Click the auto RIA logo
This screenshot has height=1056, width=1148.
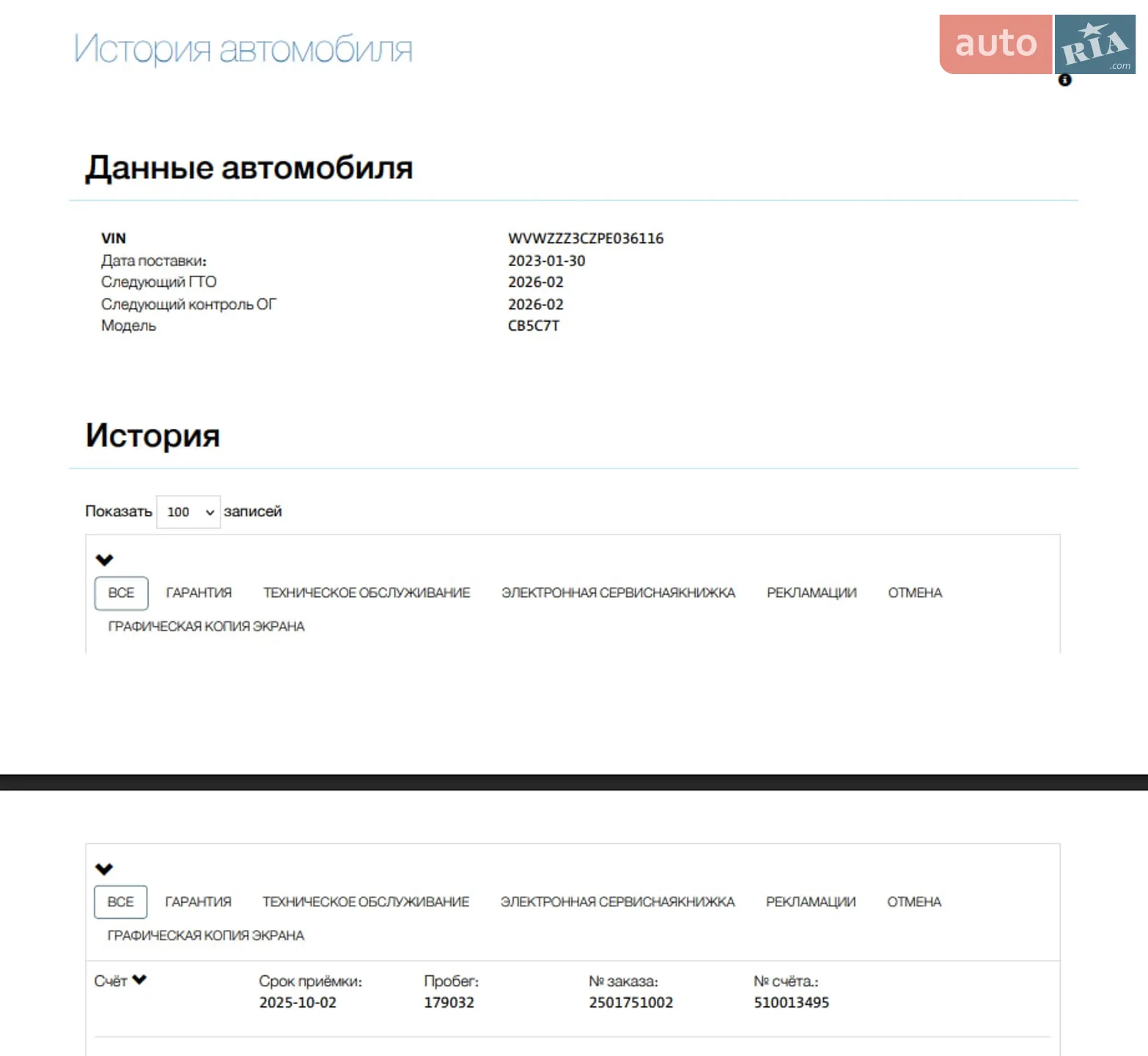click(1037, 44)
